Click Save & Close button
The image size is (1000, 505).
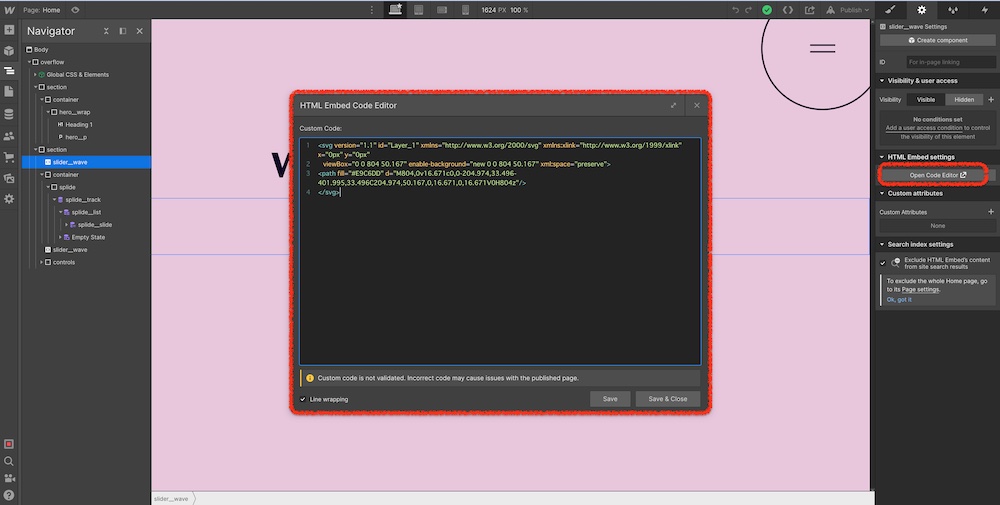tap(668, 399)
